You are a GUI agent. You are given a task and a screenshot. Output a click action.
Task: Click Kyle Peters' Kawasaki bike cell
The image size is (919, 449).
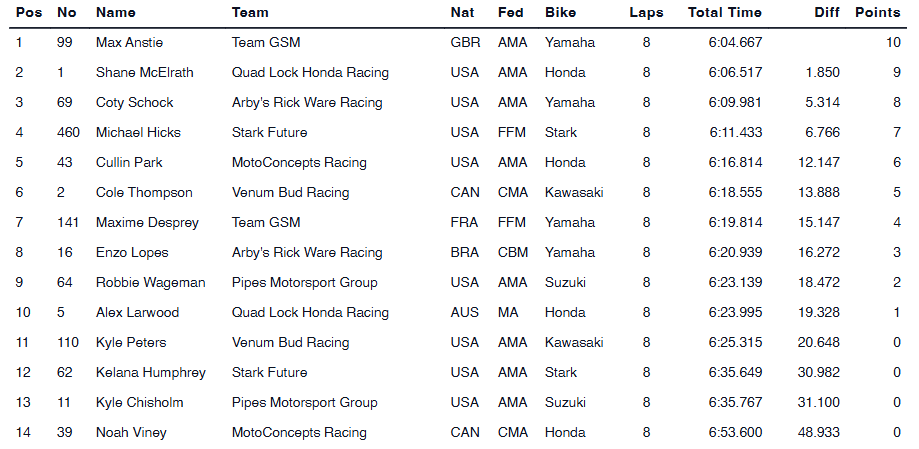click(574, 343)
